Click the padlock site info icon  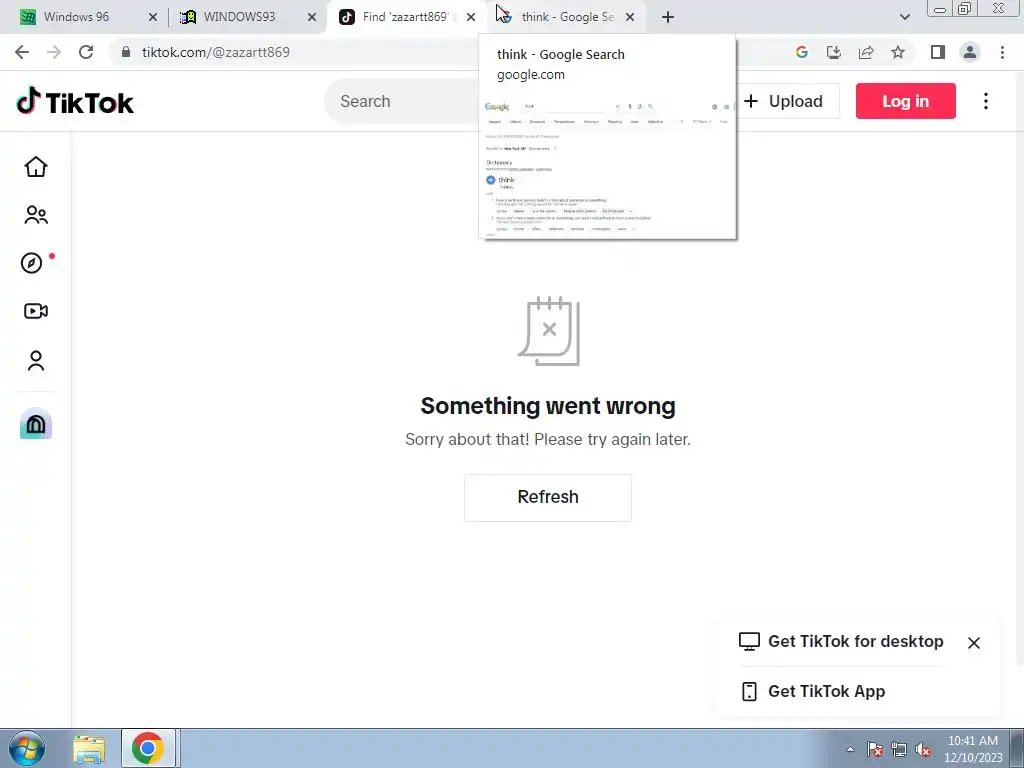coord(126,52)
